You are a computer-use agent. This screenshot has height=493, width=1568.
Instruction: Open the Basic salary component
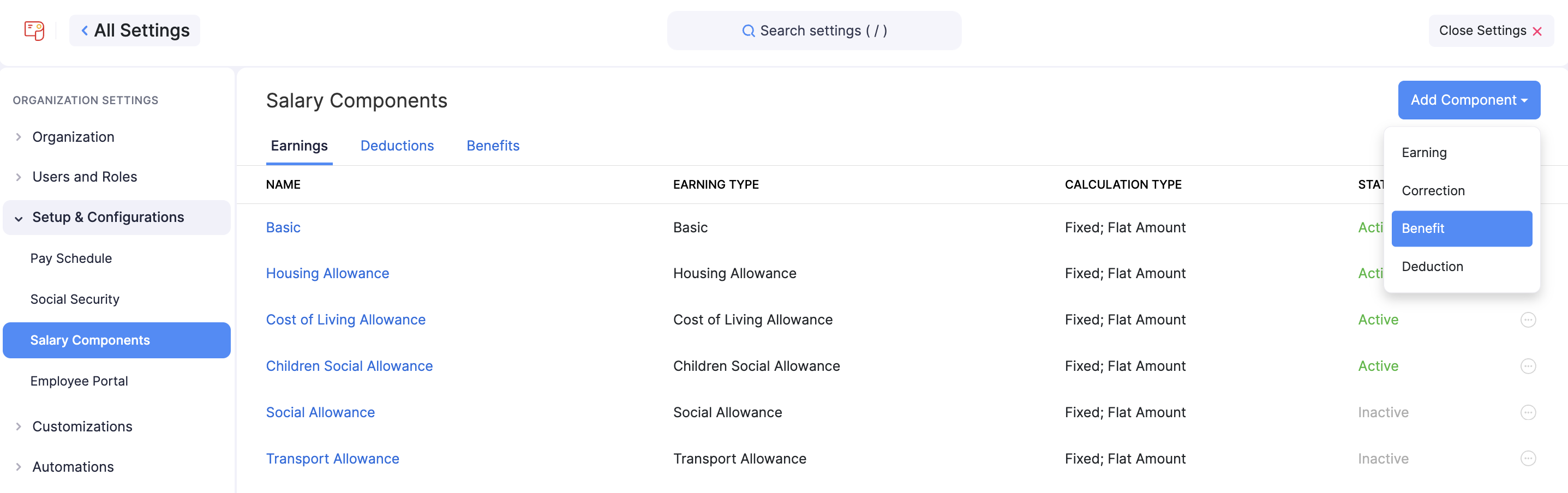click(283, 227)
